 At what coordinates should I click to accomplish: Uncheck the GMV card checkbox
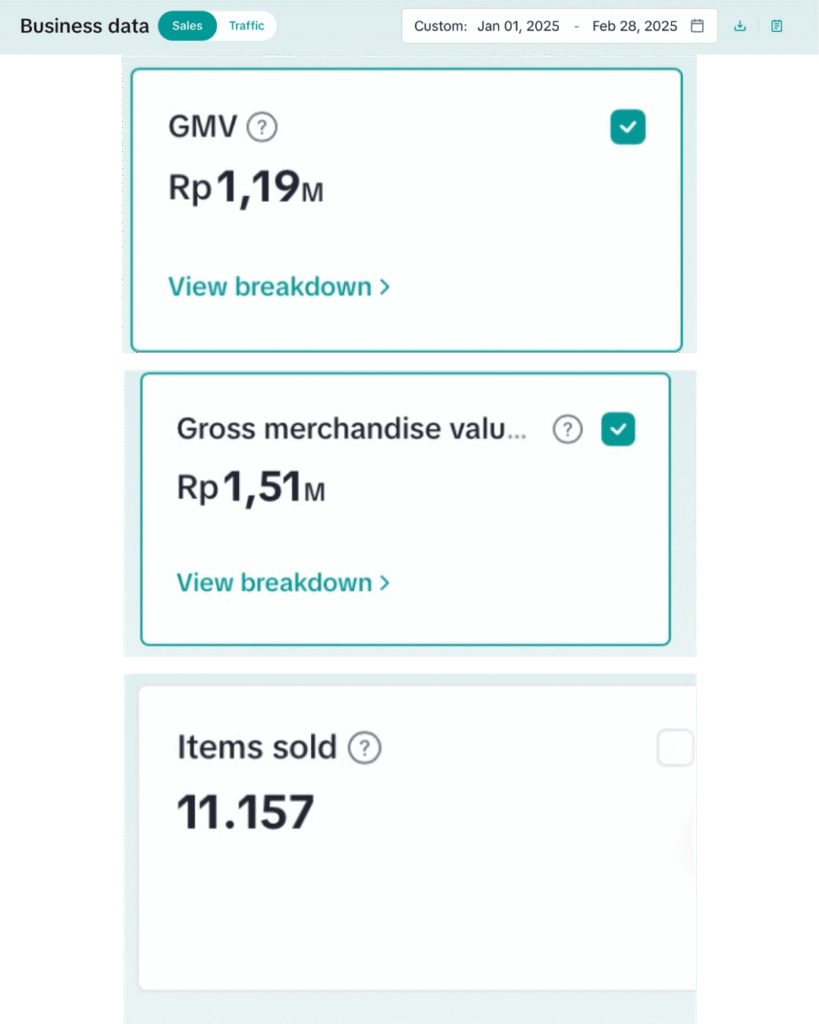pyautogui.click(x=628, y=127)
